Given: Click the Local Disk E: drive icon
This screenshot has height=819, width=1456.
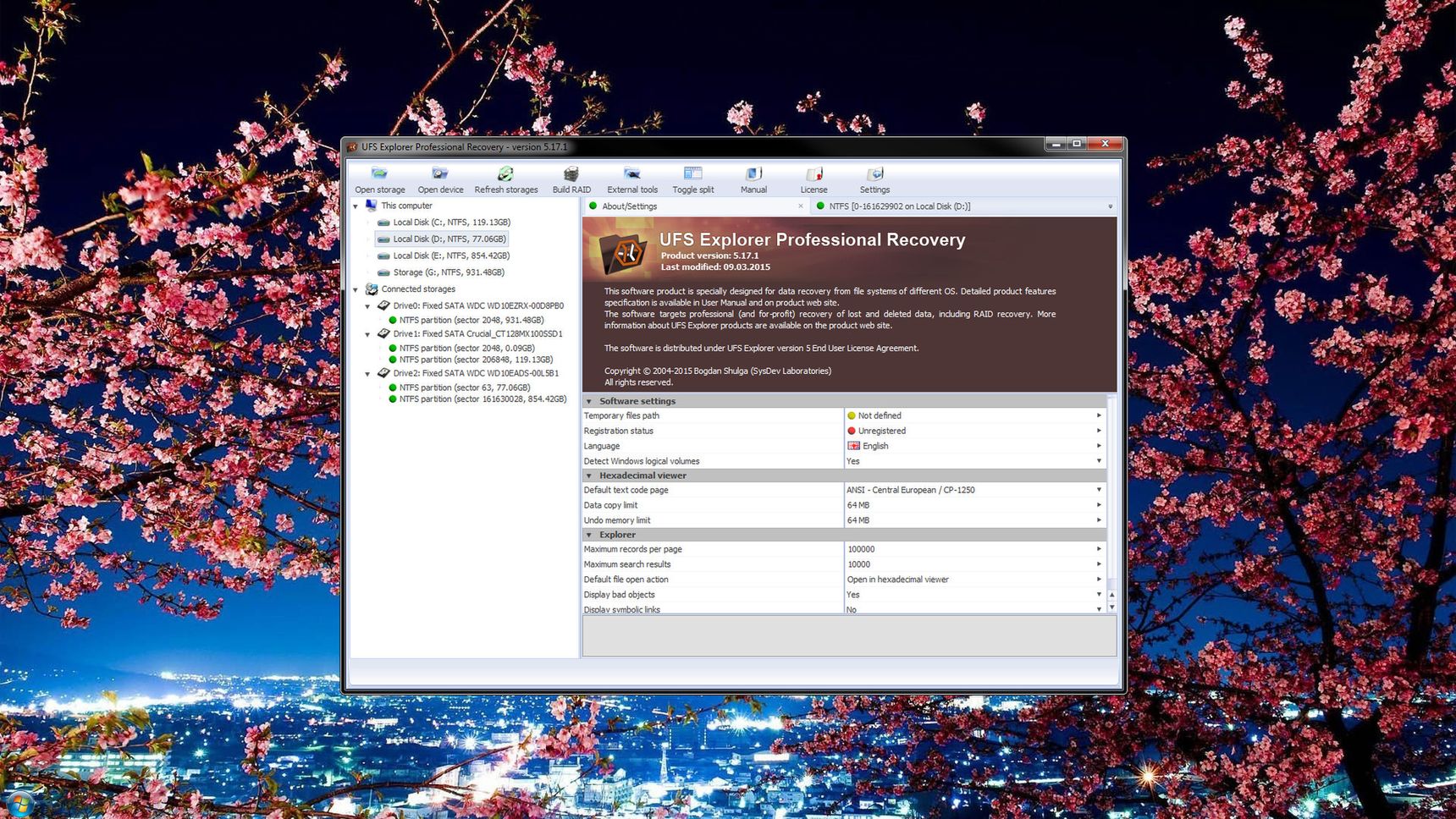Looking at the screenshot, I should pos(383,256).
